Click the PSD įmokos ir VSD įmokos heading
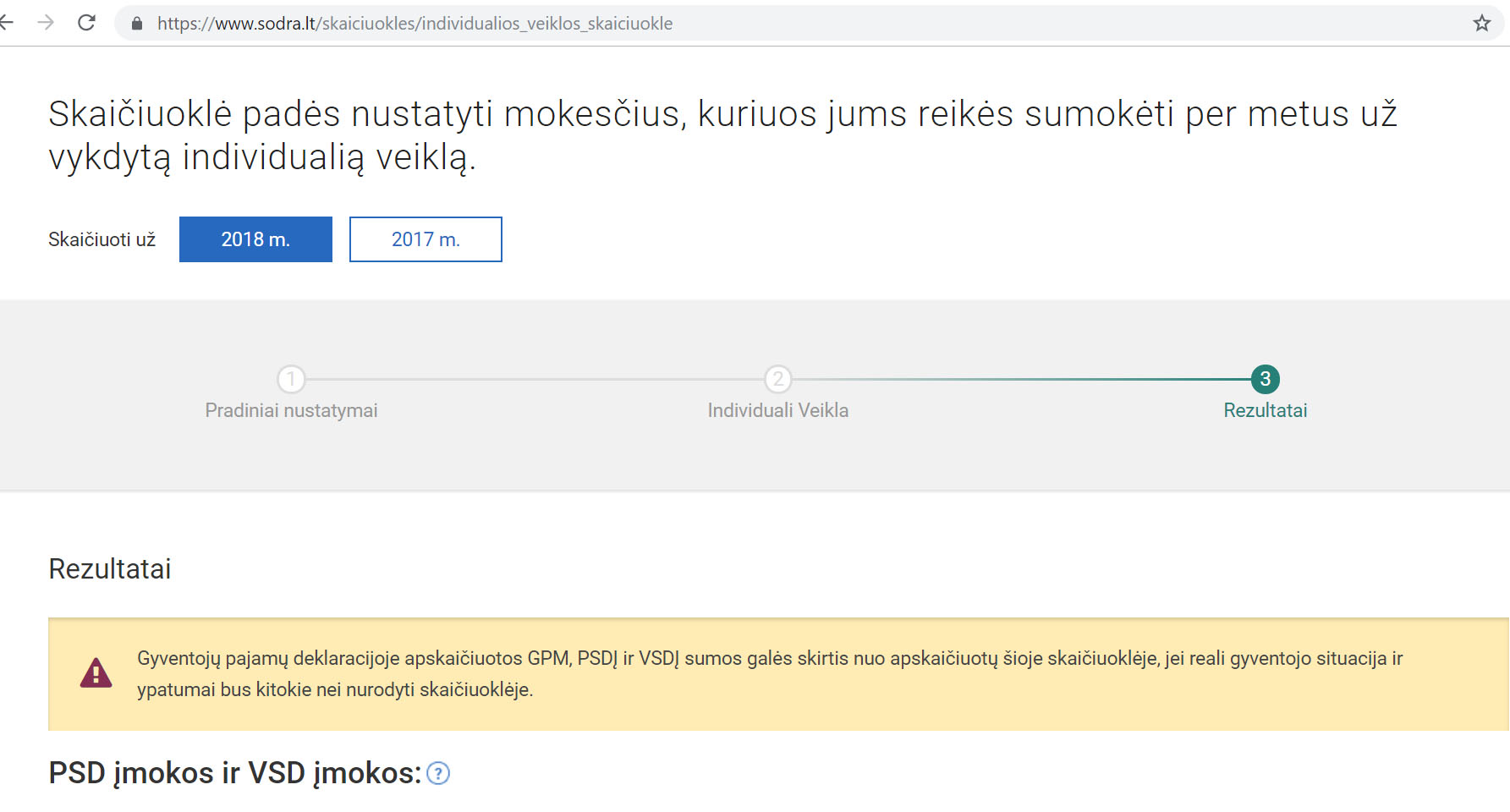Image resolution: width=1510 pixels, height=812 pixels. [234, 773]
